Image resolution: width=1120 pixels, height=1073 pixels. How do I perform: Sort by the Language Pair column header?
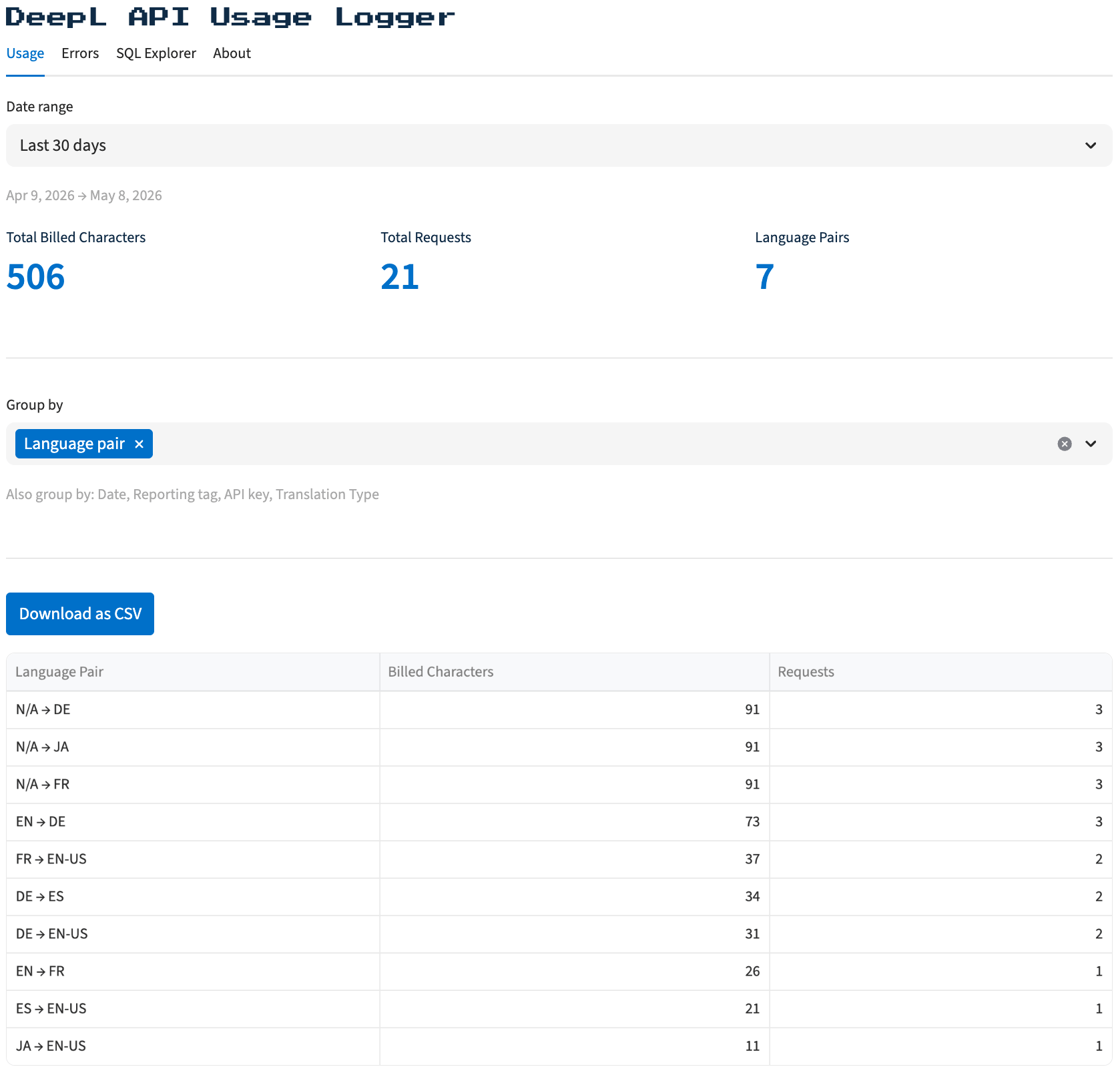[x=193, y=672]
